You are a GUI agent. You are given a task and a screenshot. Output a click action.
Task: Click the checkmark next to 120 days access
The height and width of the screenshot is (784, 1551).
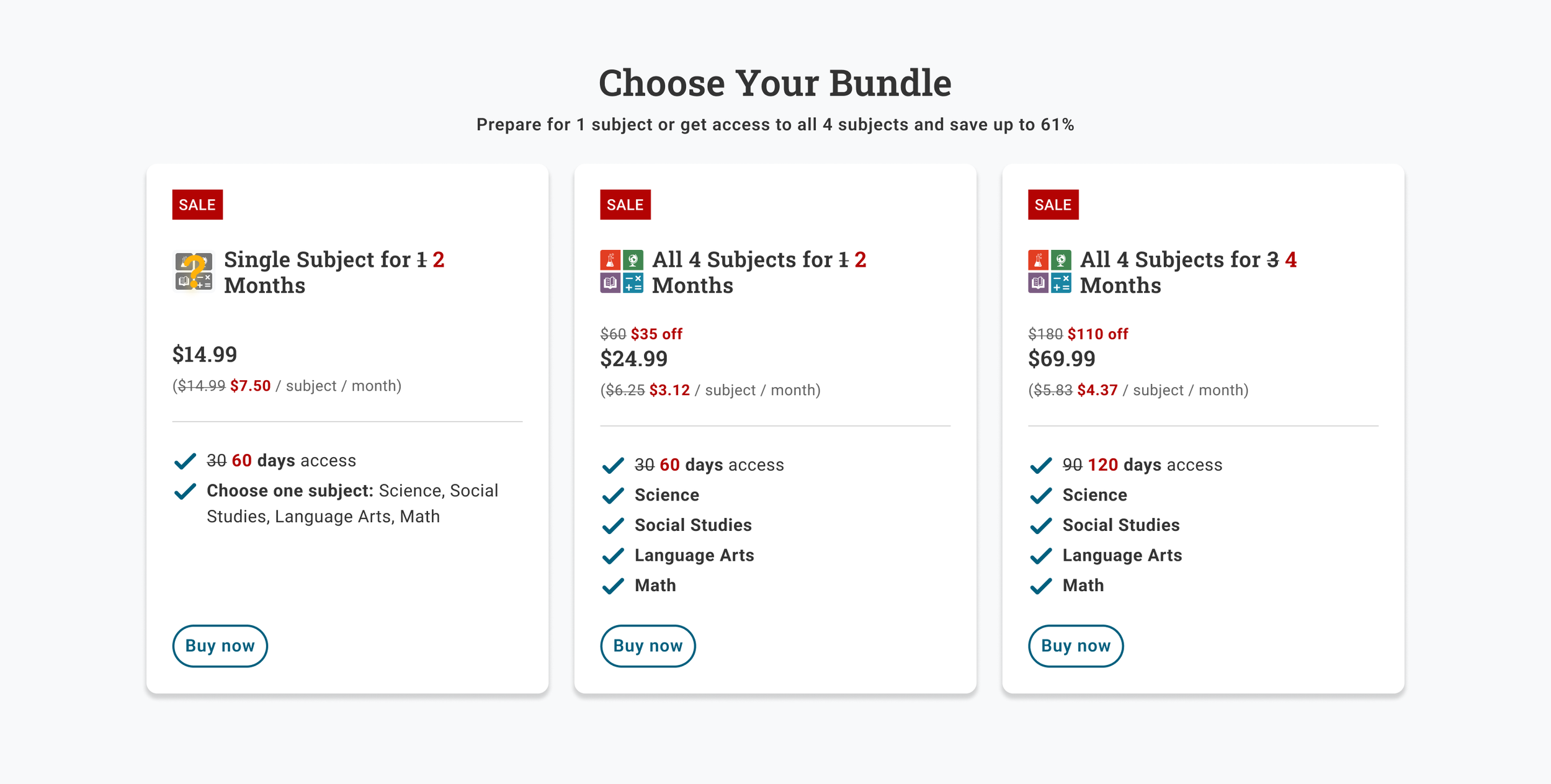pos(1041,465)
